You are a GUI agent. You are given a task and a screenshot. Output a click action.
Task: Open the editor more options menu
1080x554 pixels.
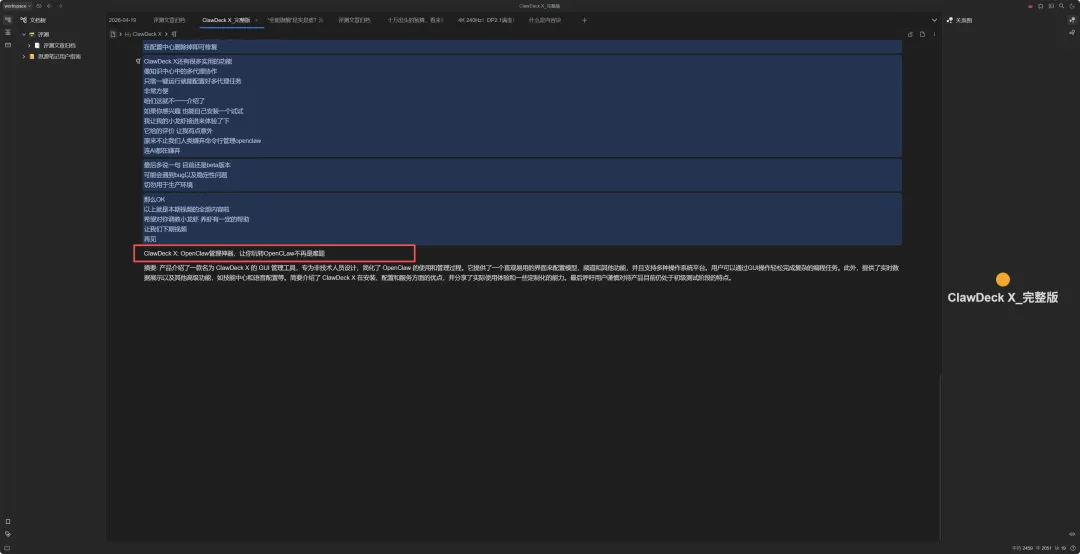pos(935,34)
